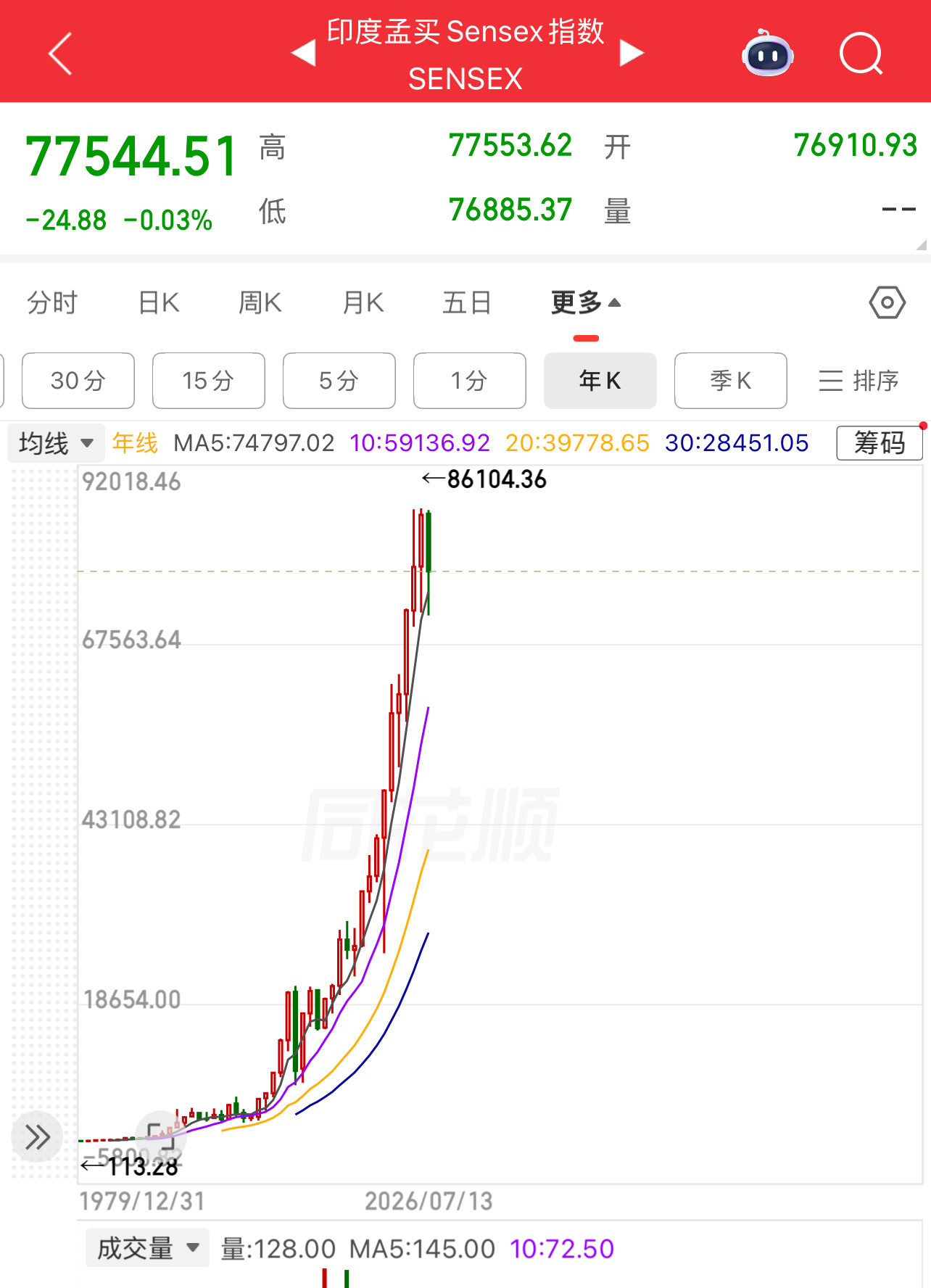Image resolution: width=931 pixels, height=1288 pixels.
Task: Open search with magnifier icon
Action: (861, 54)
